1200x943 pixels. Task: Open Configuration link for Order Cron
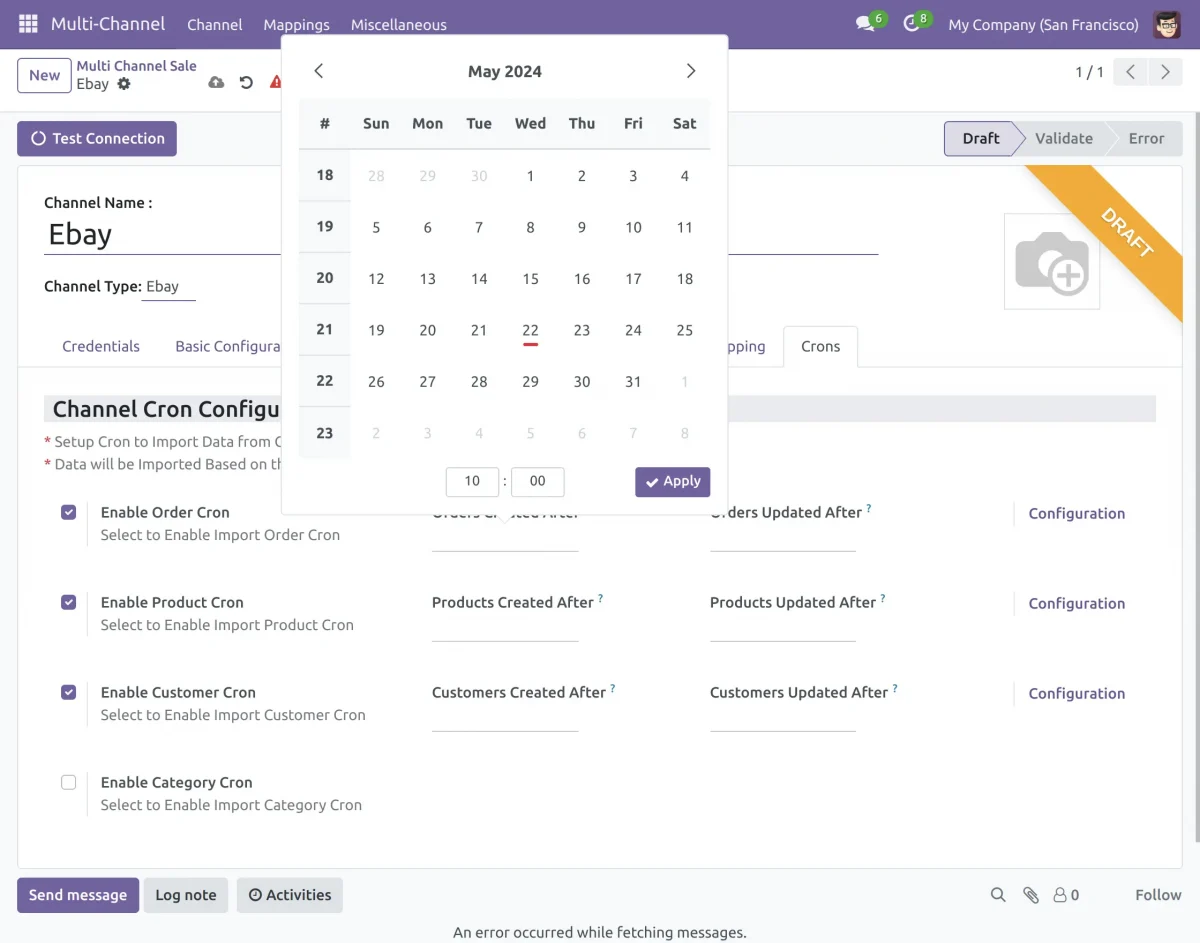click(1077, 514)
